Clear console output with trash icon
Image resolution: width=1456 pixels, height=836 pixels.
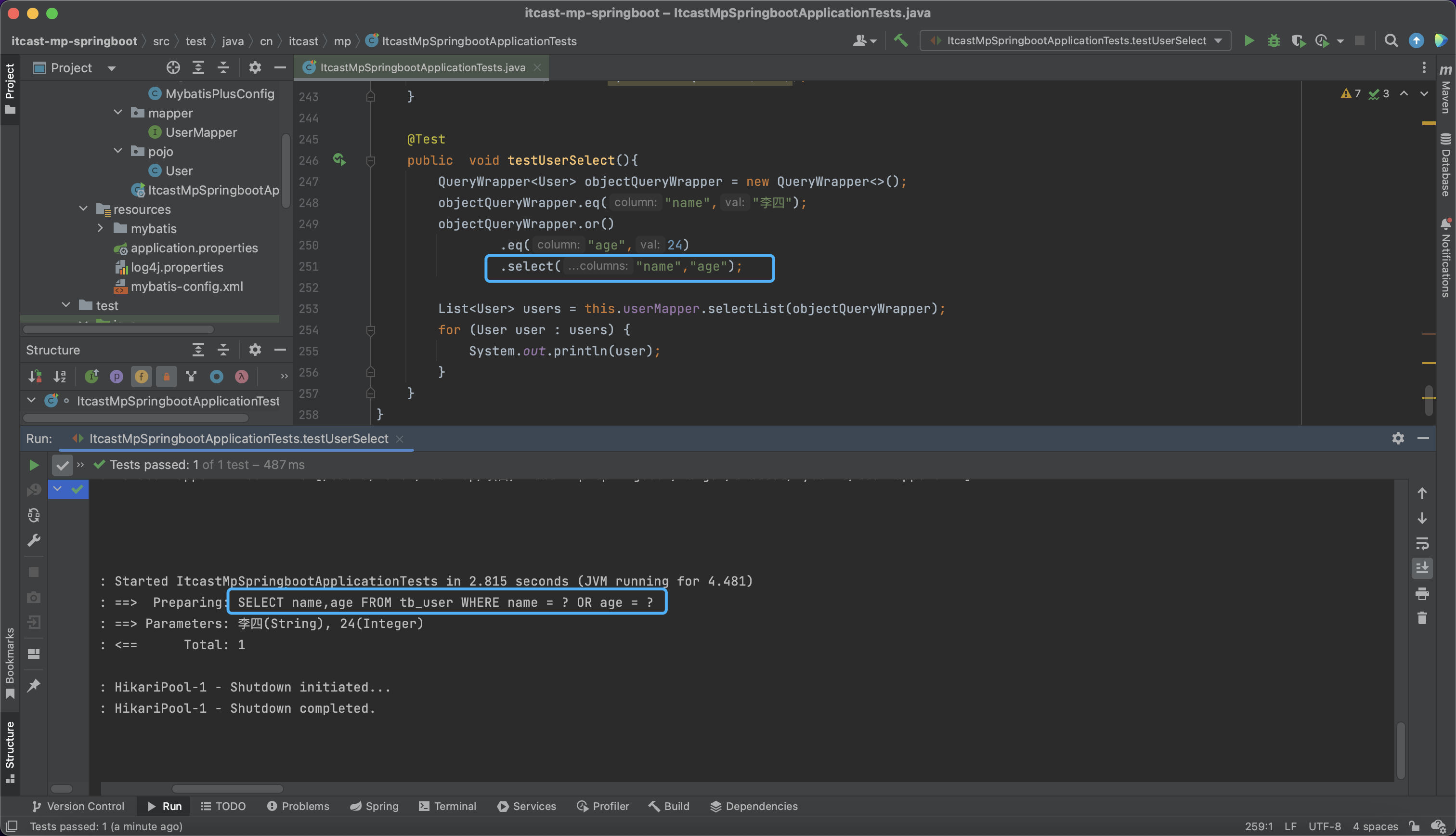click(x=1422, y=618)
